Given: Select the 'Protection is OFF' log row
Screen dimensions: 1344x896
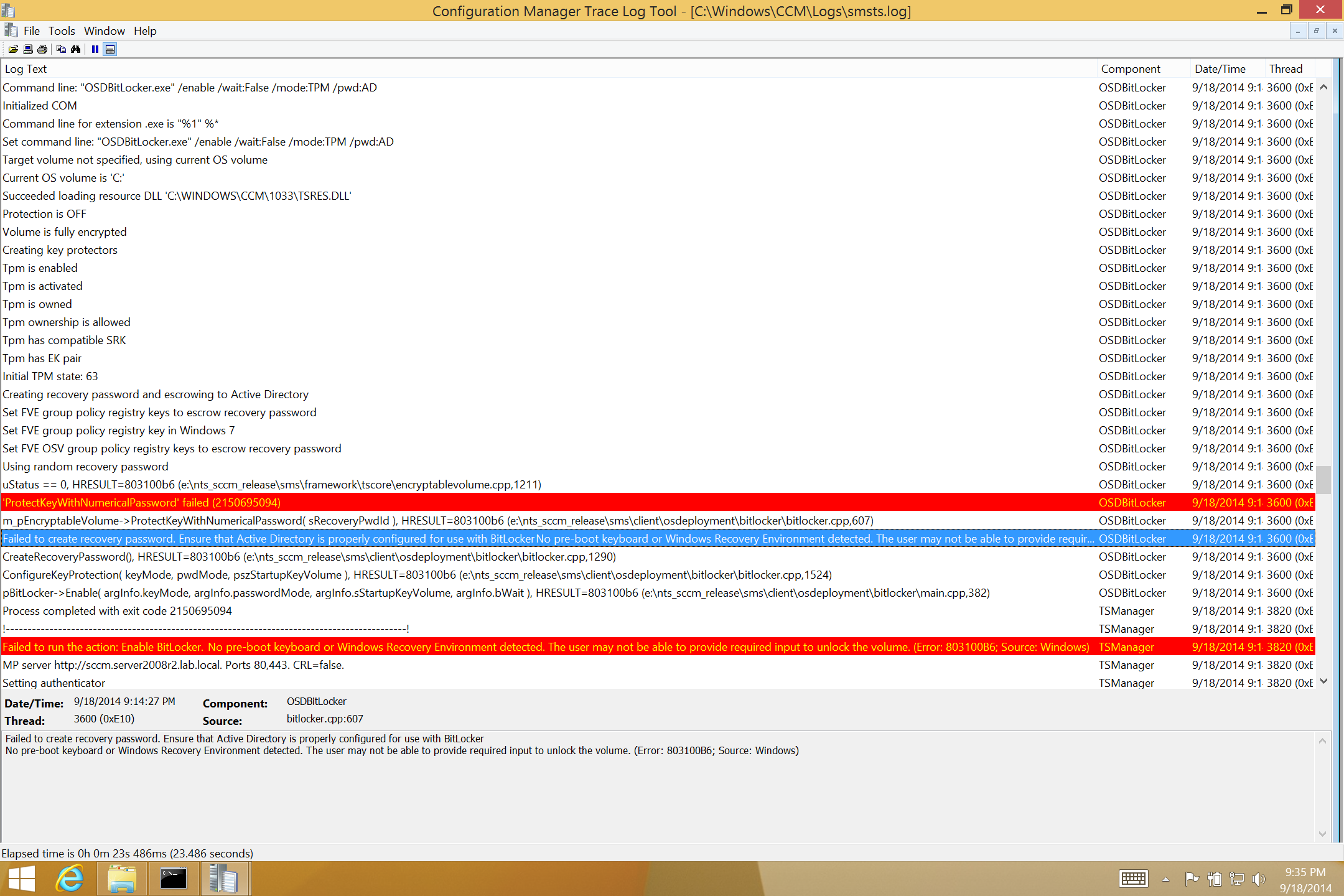Looking at the screenshot, I should 658,213.
